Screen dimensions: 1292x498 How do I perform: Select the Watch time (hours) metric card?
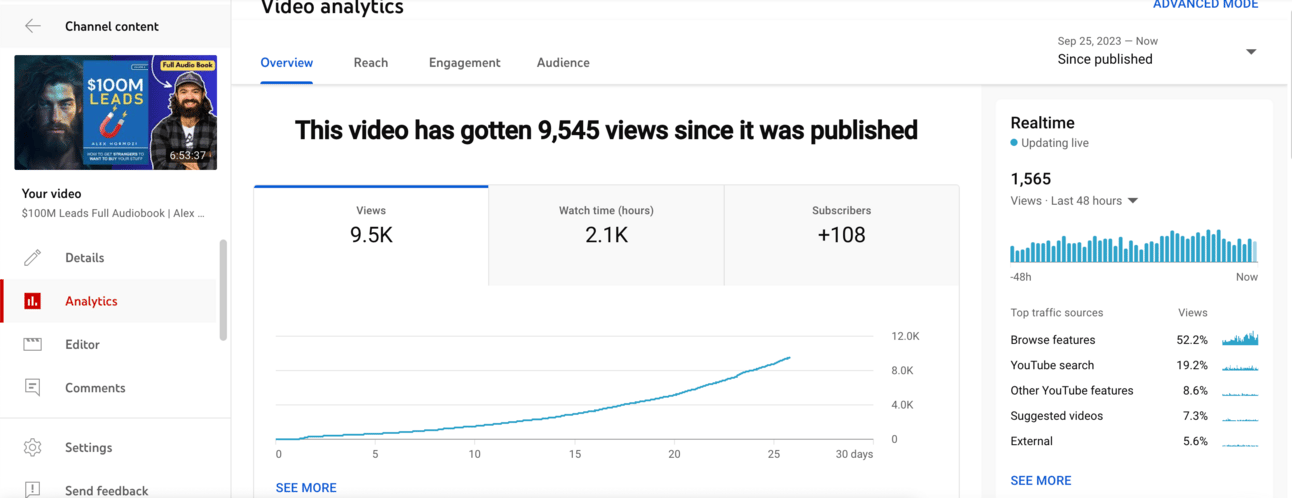(x=606, y=236)
